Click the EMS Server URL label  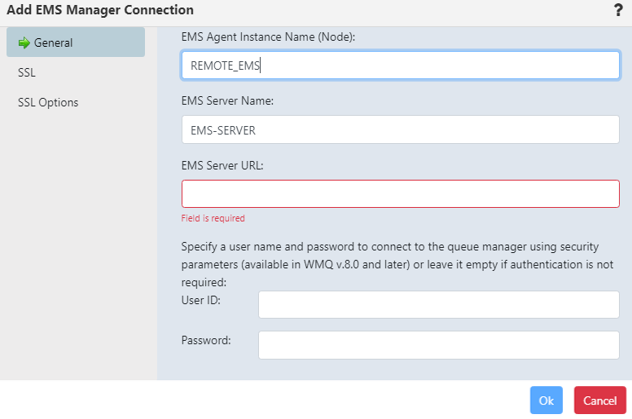[x=222, y=166]
